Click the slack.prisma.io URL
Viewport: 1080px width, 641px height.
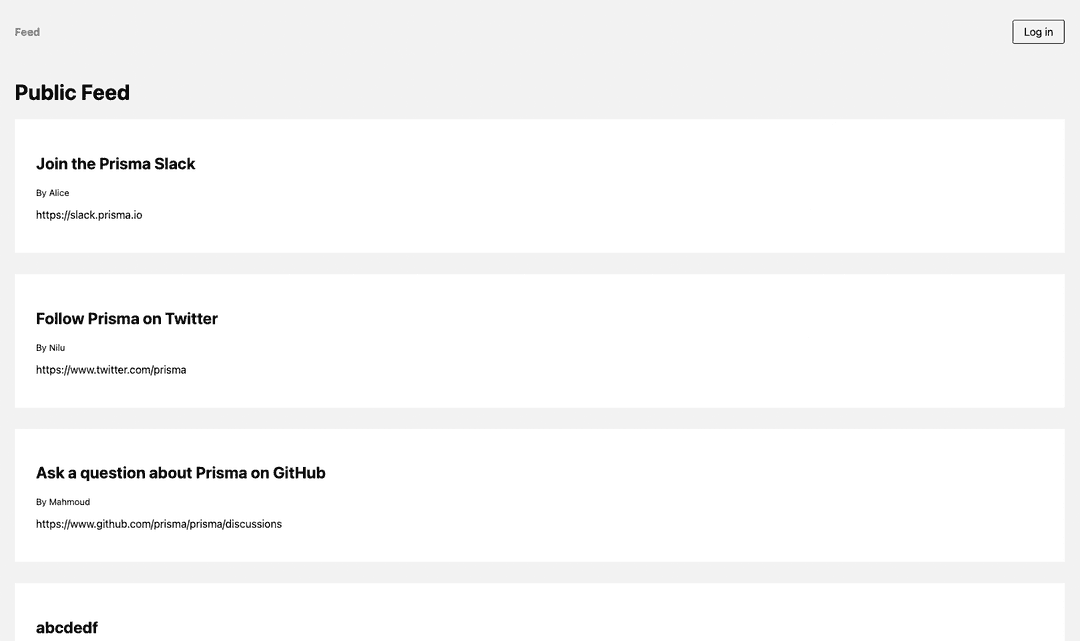[x=89, y=214]
